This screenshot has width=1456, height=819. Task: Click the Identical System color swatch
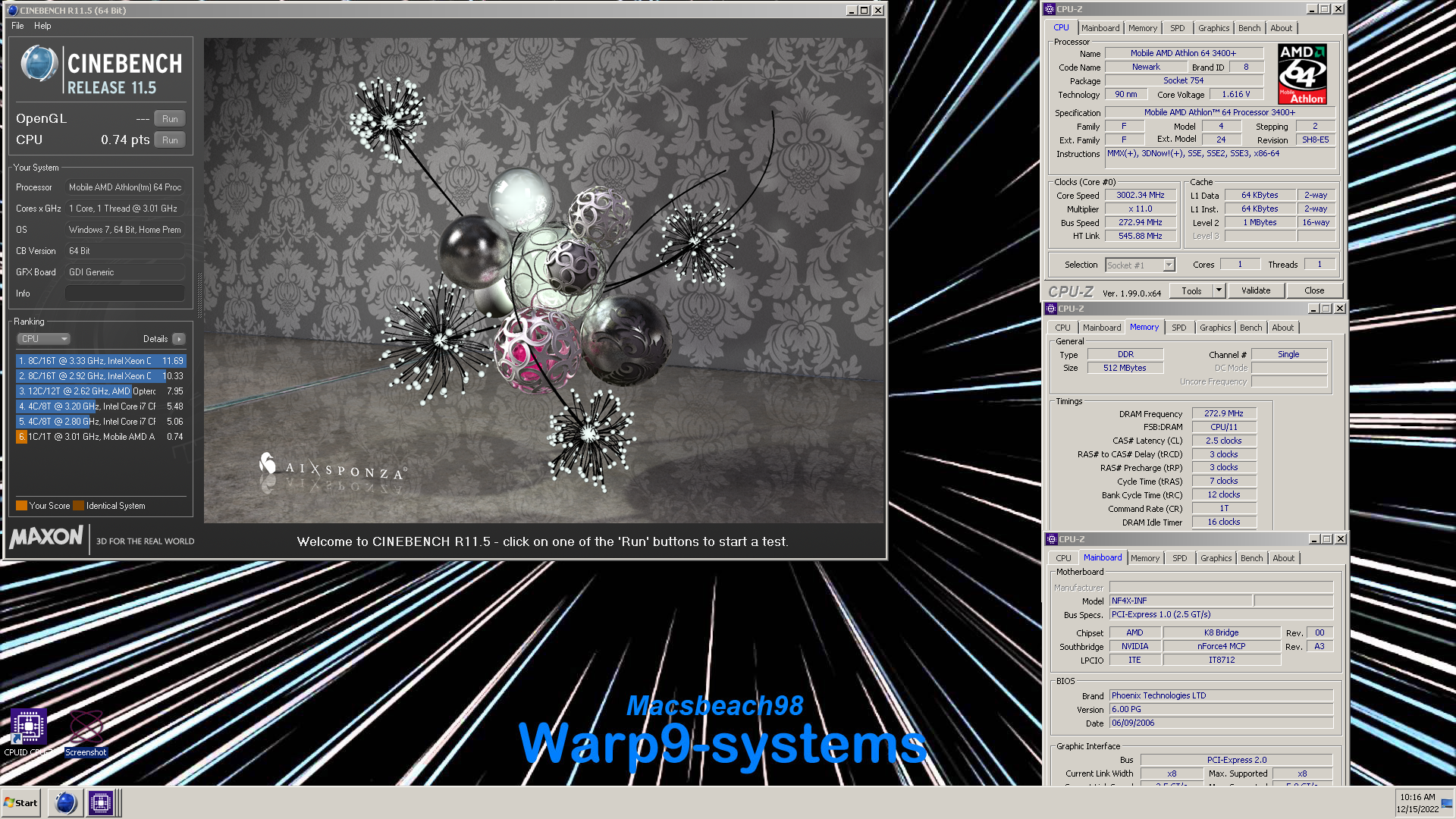coord(79,506)
